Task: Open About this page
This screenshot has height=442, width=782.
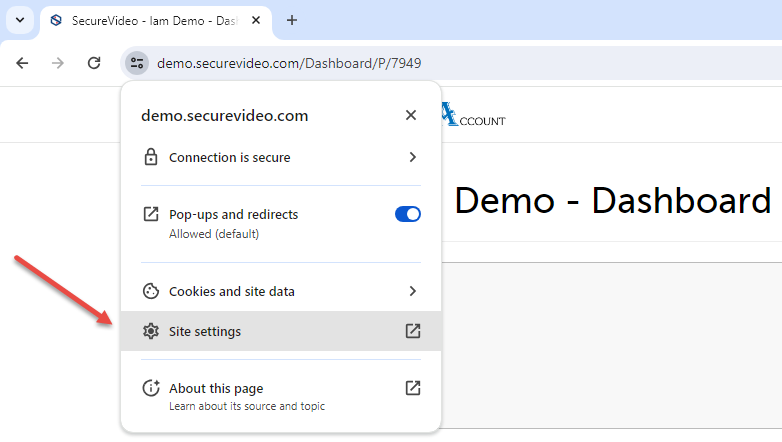Action: 216,388
